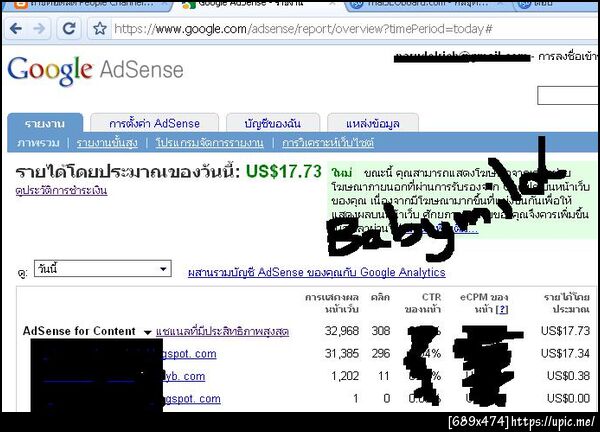Click the 296 clicks cell
Viewport: 600px width, 432px height.
pos(381,353)
